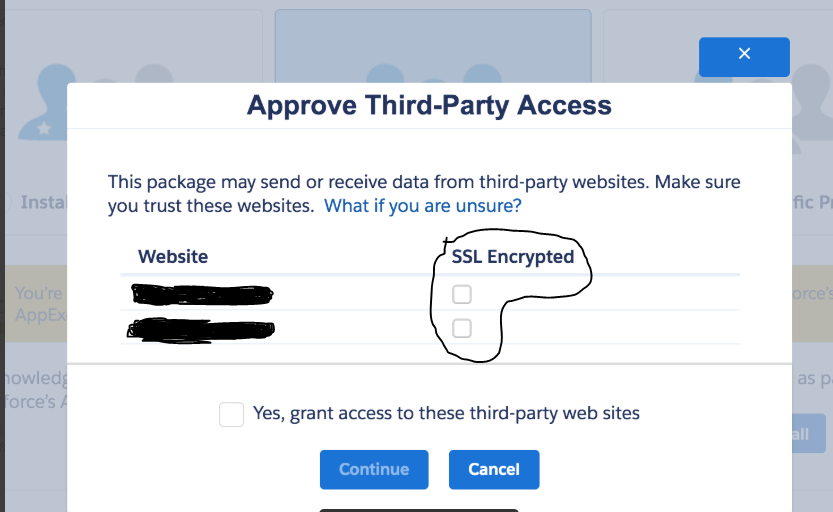Screen dimensions: 833x512
Task: Click the 'Approve Third-Party Access' title
Action: pos(429,105)
